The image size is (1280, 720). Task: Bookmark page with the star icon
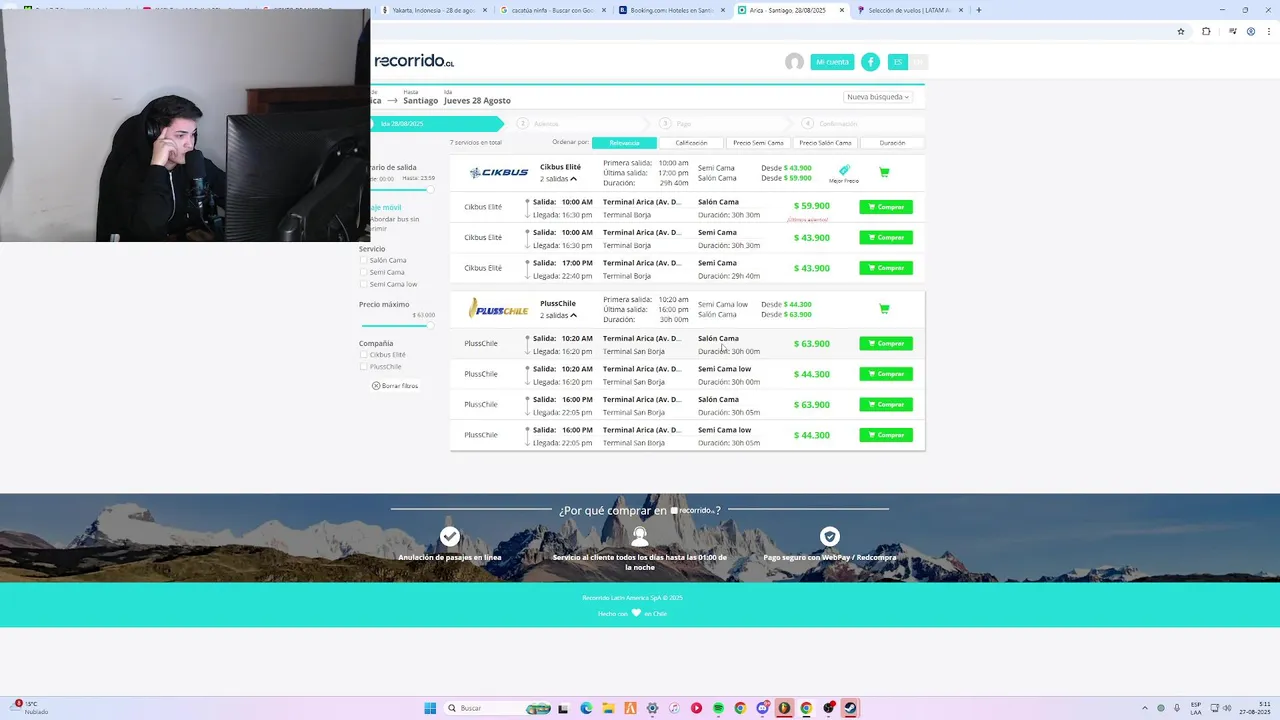pos(1181,31)
